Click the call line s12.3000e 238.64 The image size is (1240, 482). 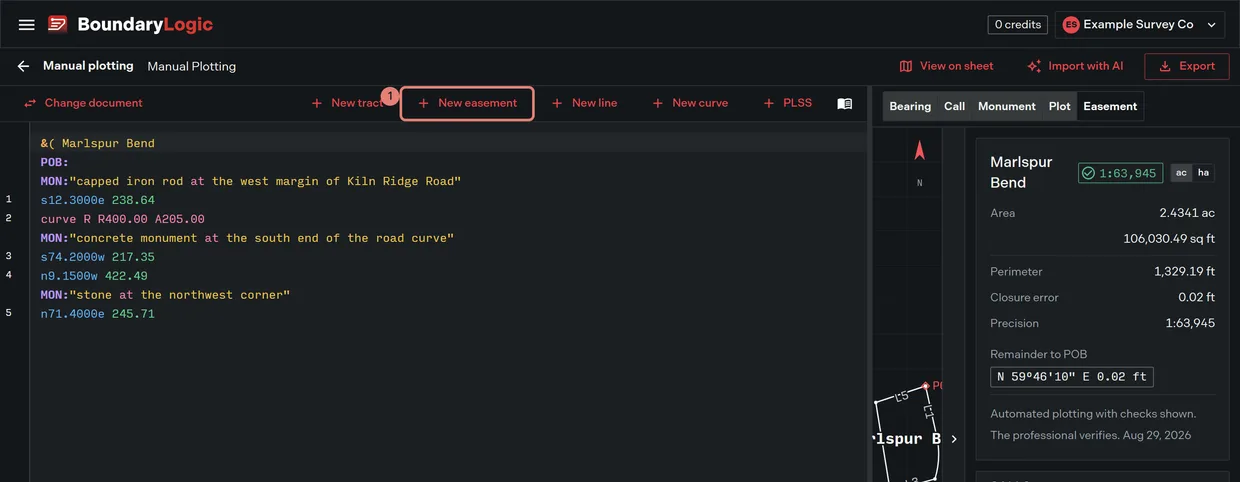98,200
